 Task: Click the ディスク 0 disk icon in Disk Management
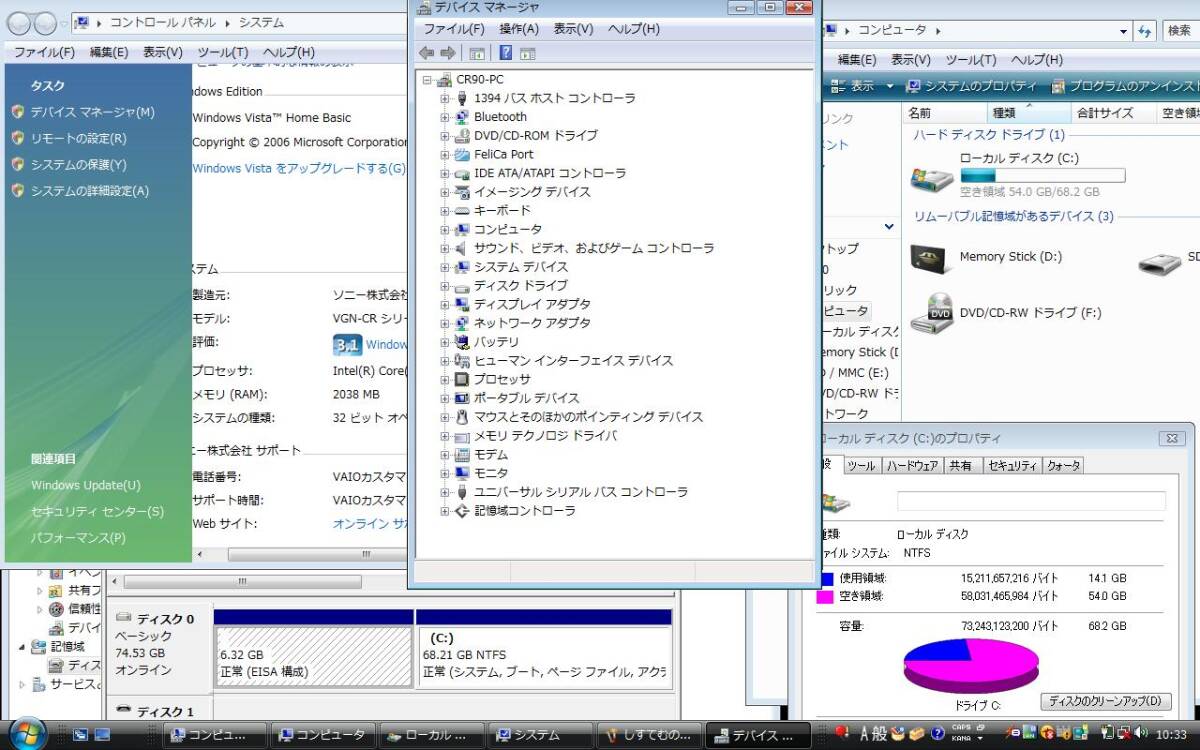(x=125, y=619)
